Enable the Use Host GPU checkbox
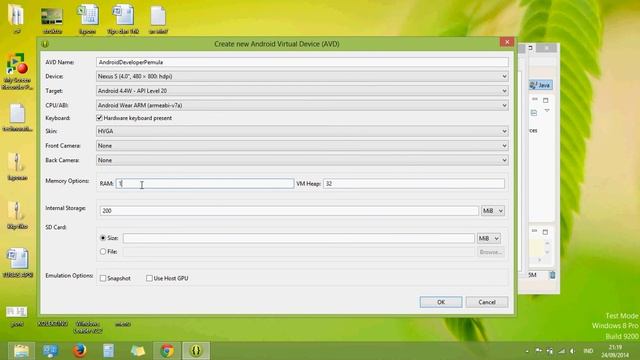 (x=149, y=278)
